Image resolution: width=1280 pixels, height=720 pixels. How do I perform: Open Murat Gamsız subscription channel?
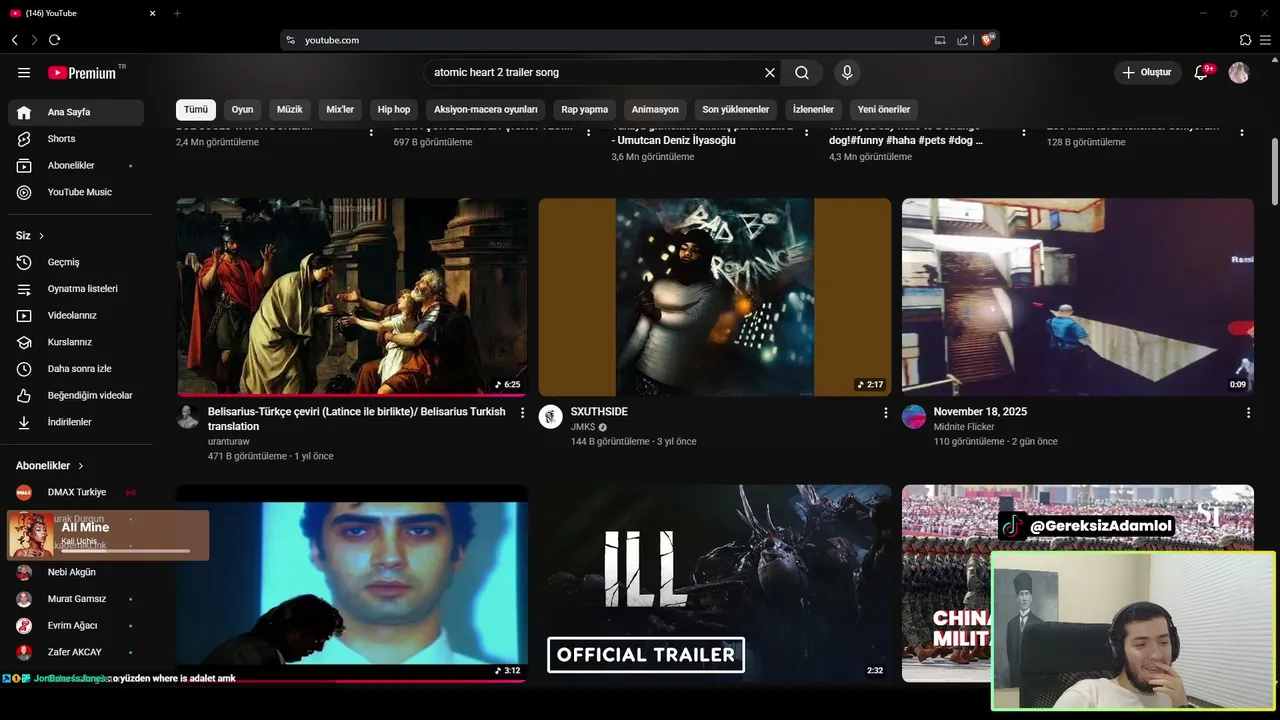click(x=76, y=599)
